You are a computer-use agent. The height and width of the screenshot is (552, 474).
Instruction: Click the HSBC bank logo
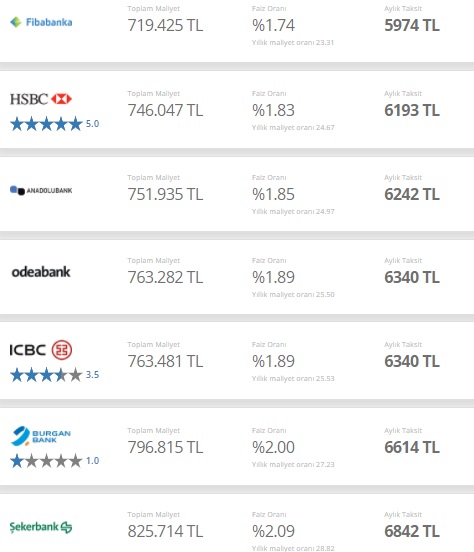click(x=41, y=99)
